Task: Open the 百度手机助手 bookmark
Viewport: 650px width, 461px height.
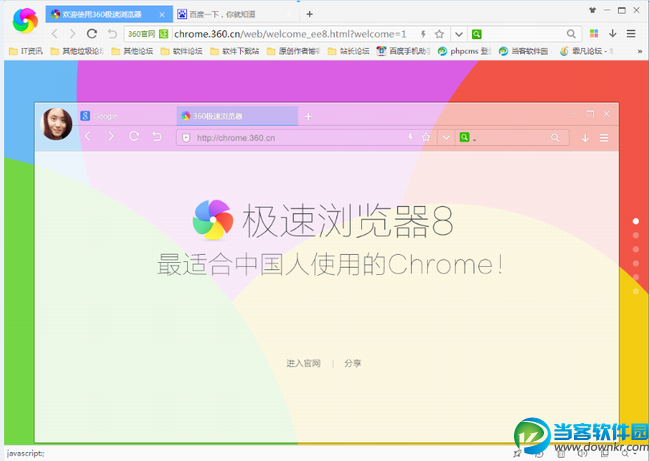Action: click(403, 51)
